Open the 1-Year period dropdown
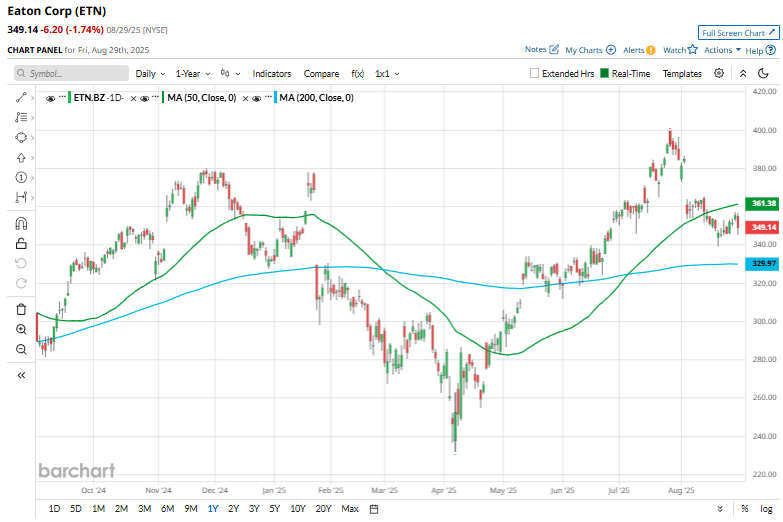The image size is (783, 522). click(x=193, y=73)
